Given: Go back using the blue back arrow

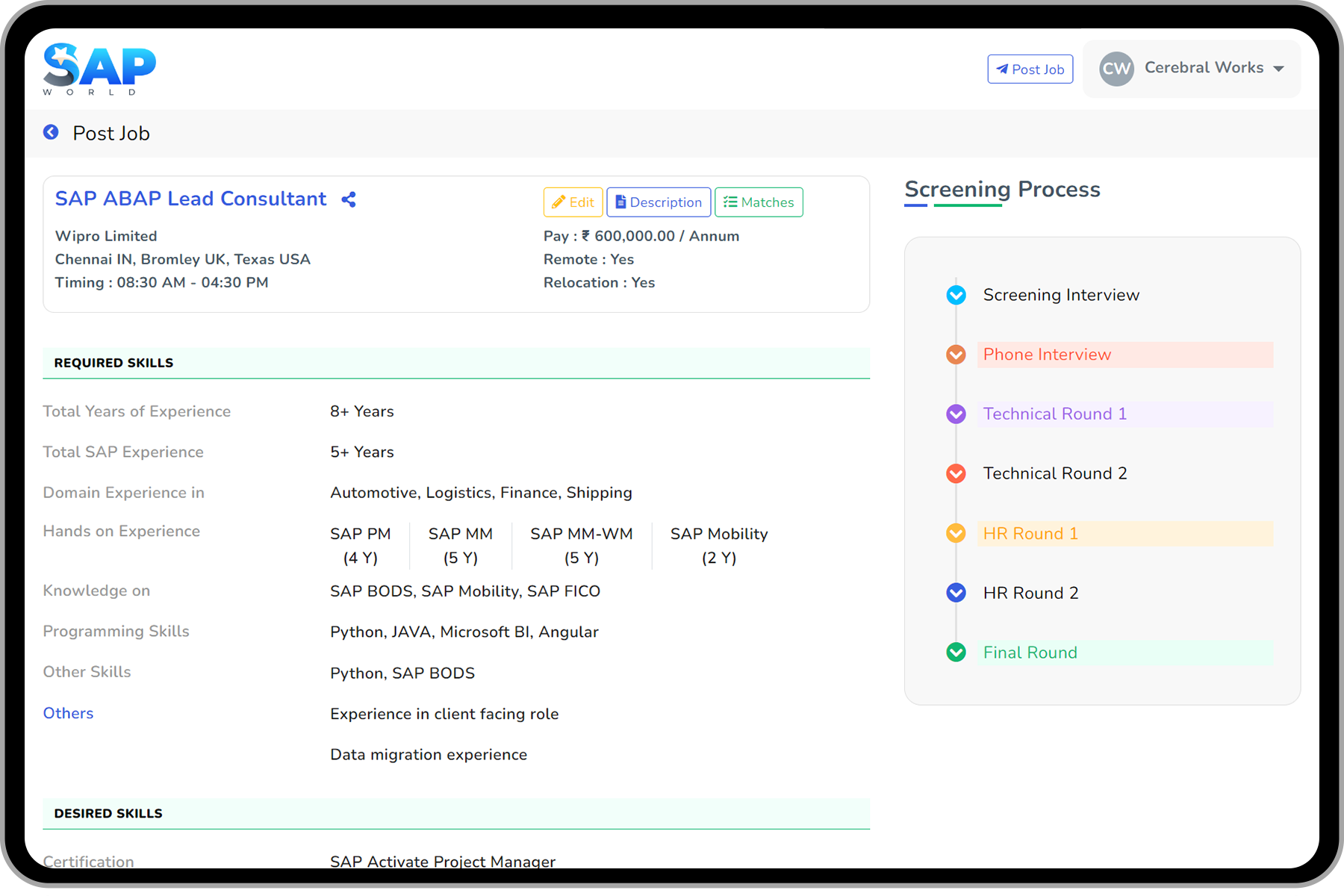Looking at the screenshot, I should 51,132.
